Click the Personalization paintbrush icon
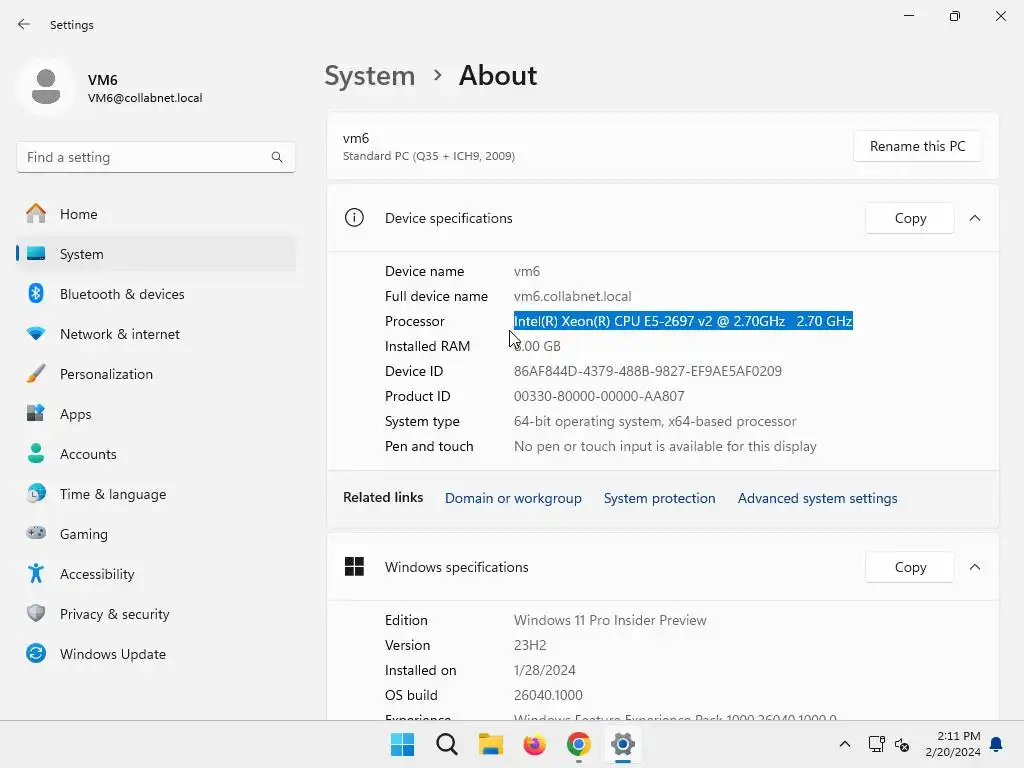The height and width of the screenshot is (768, 1024). (x=36, y=374)
